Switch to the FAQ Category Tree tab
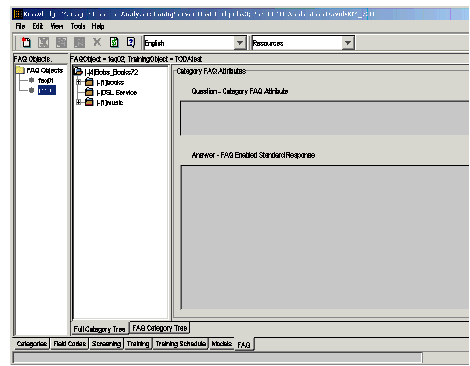 160,328
